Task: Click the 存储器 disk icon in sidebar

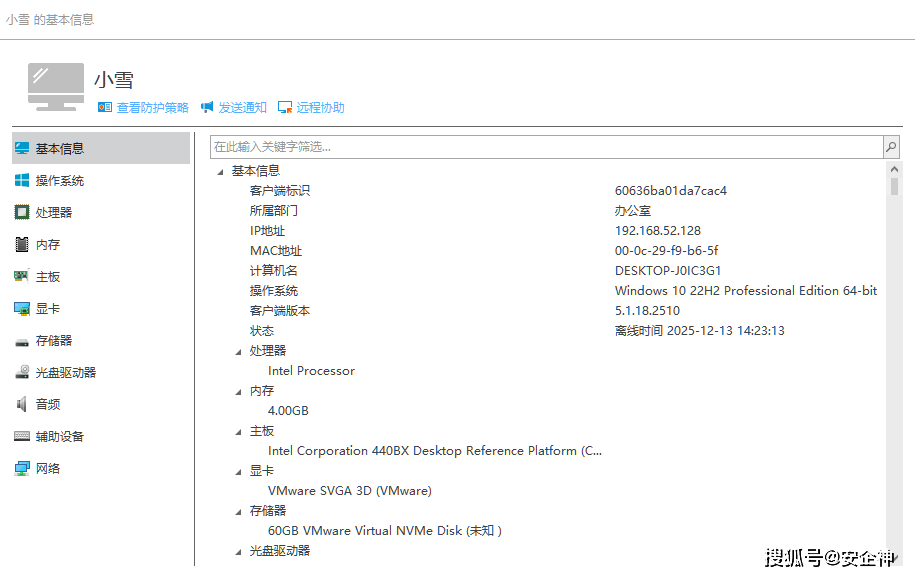Action: (x=22, y=341)
